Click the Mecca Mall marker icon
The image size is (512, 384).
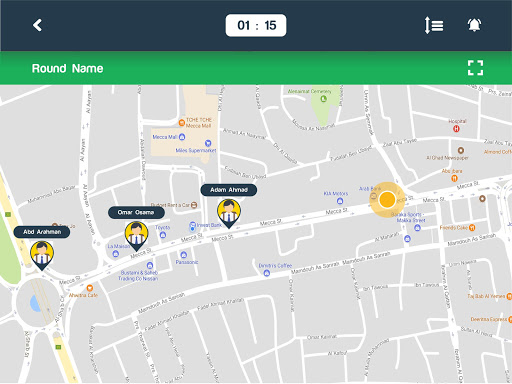point(182,137)
